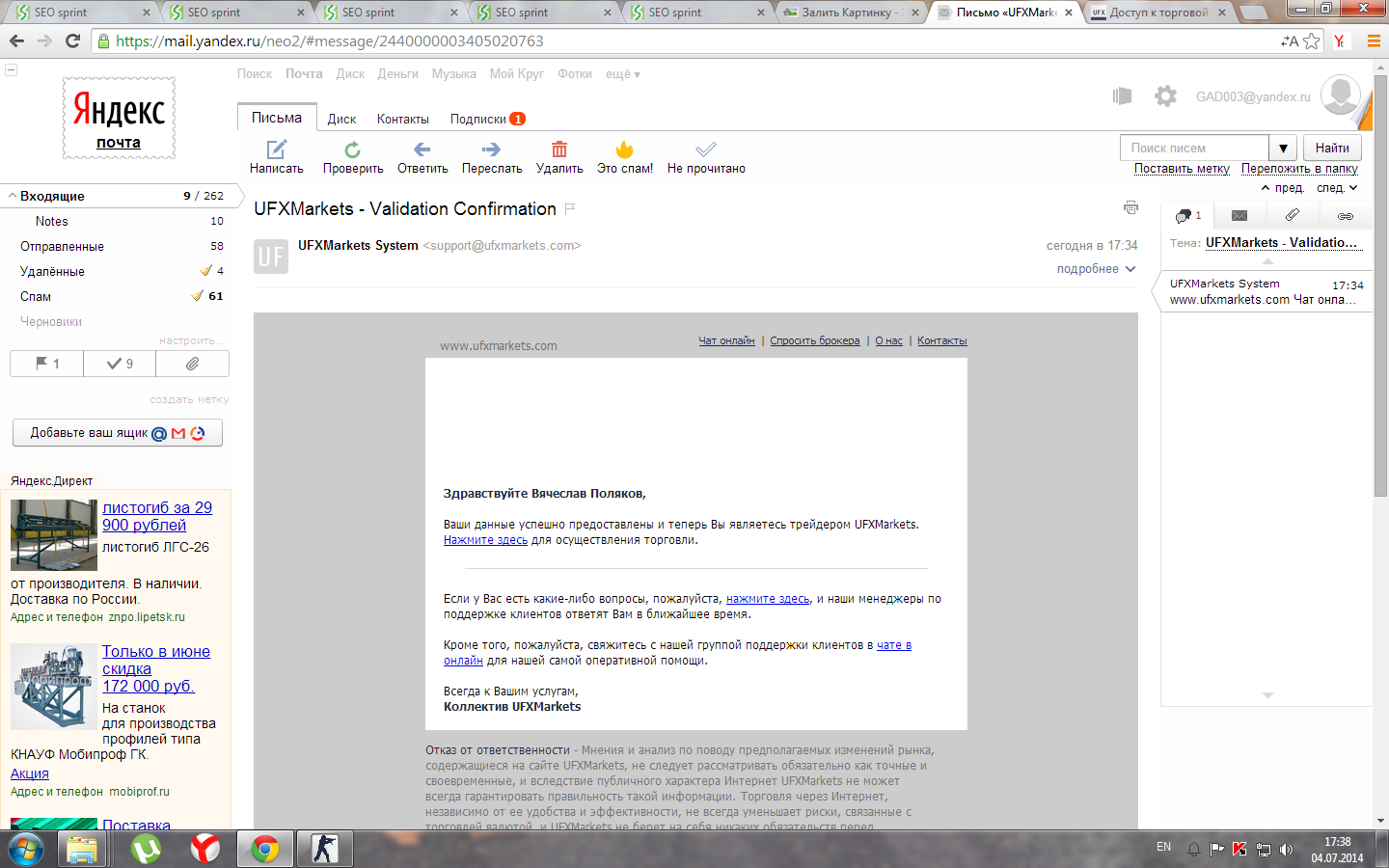Show flagged messages filter button
Screen dimensions: 1389x868
tap(46, 364)
